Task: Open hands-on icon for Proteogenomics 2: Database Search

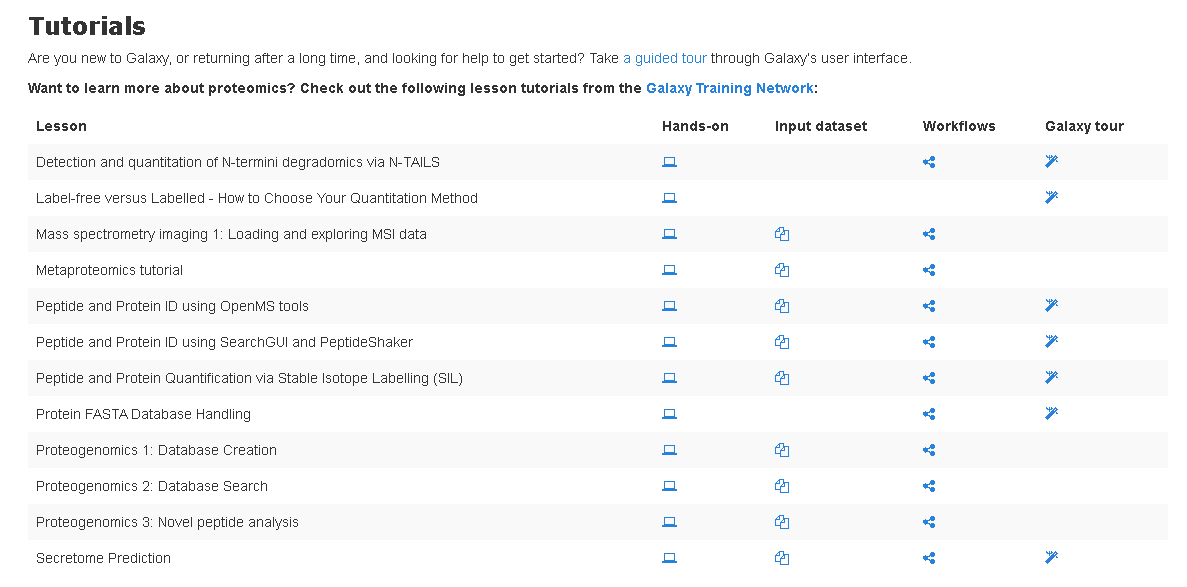Action: coord(670,486)
